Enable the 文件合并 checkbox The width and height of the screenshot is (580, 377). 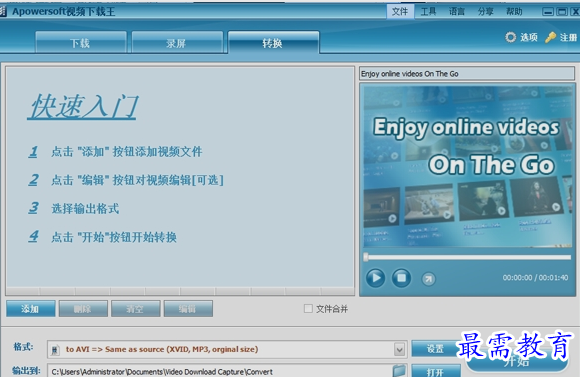[308, 309]
